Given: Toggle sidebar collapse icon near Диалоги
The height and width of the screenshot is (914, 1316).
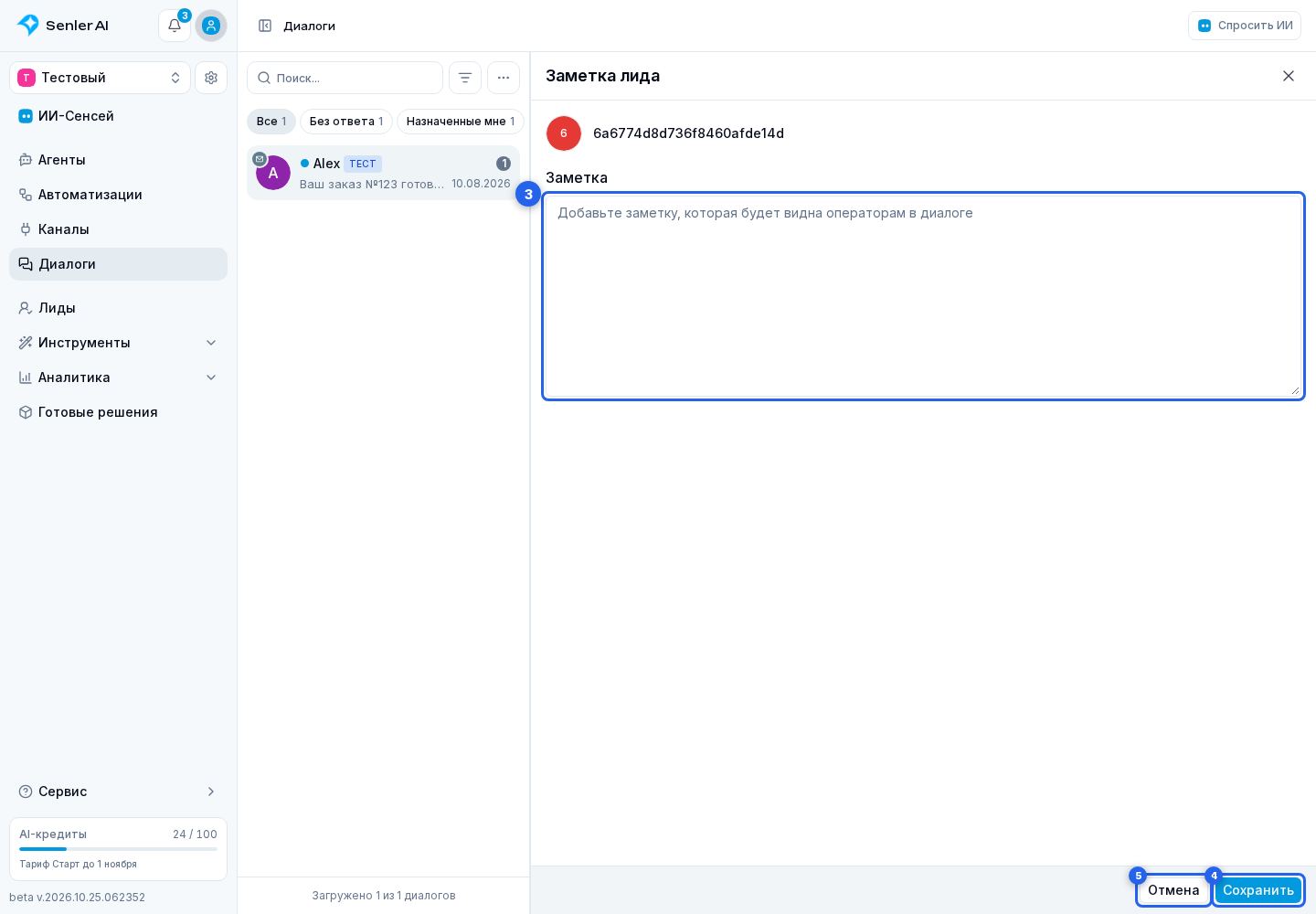Looking at the screenshot, I should click(x=265, y=26).
